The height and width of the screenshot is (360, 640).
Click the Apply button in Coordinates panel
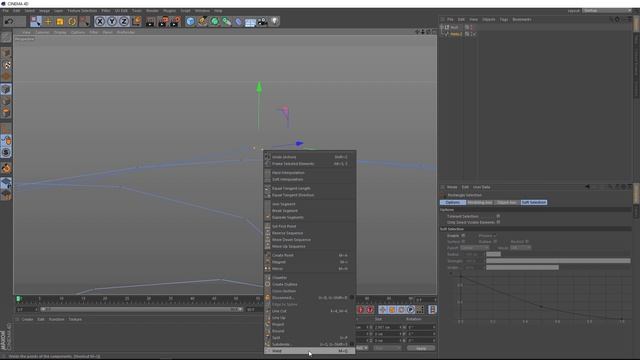pos(421,348)
